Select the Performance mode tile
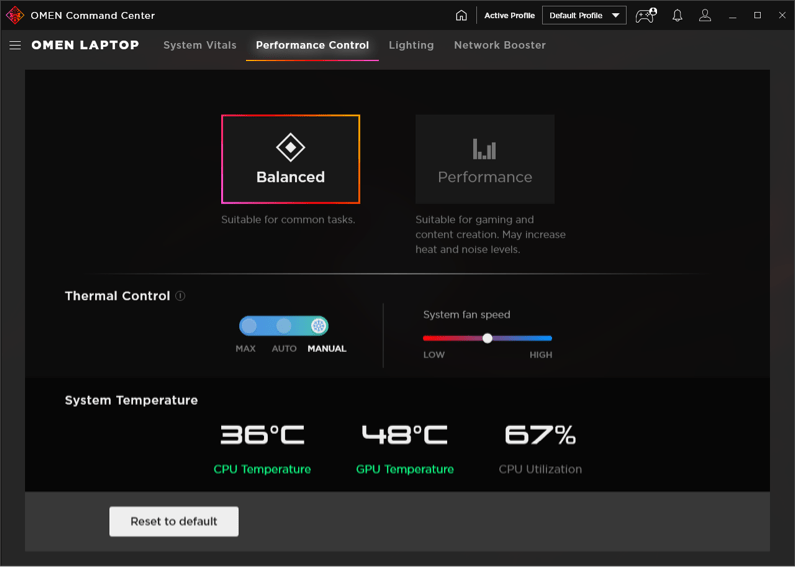 point(485,159)
